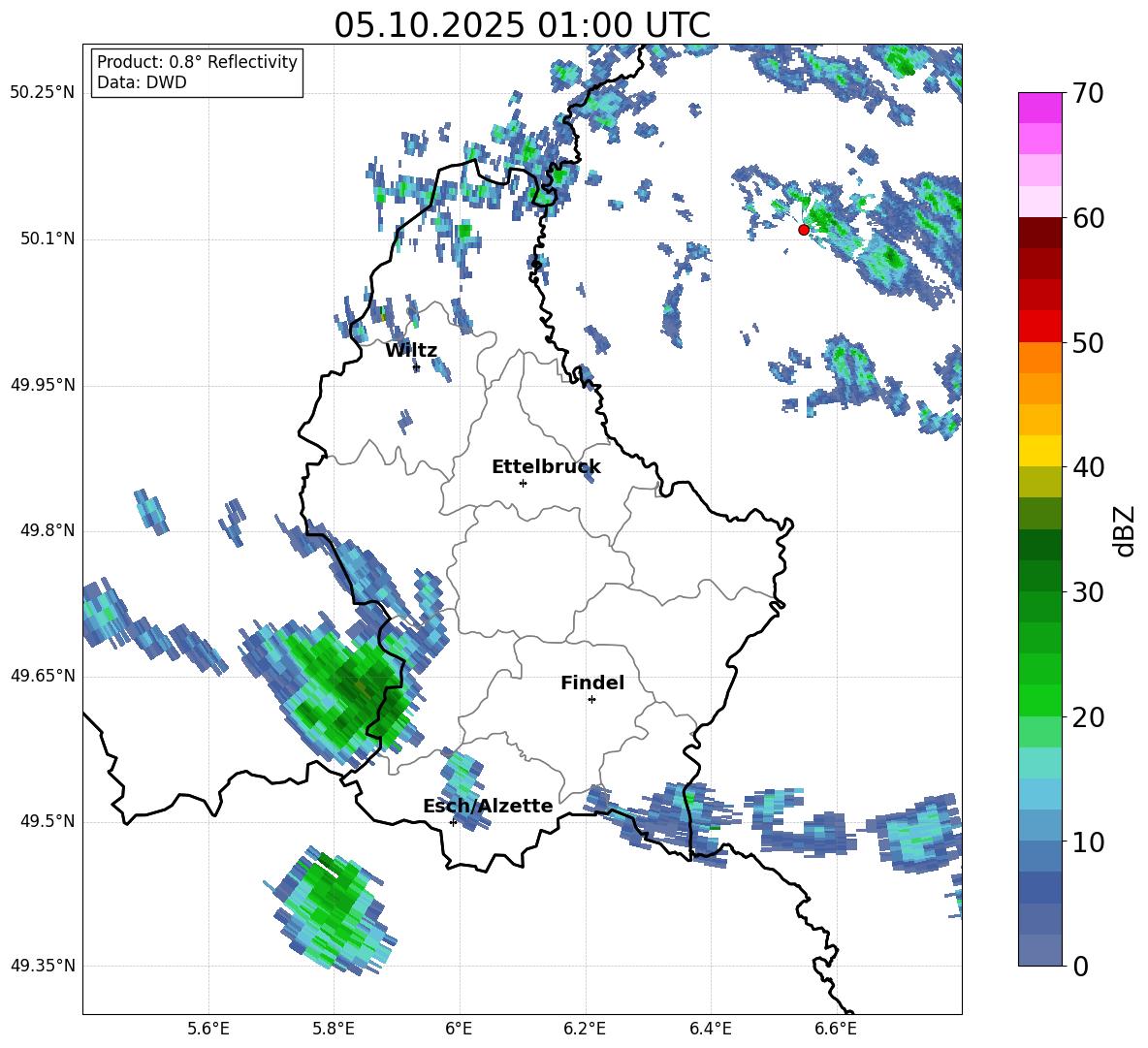Image resolution: width=1148 pixels, height=1048 pixels.
Task: Click the dBZ colorbar axis label
Action: tap(1126, 530)
